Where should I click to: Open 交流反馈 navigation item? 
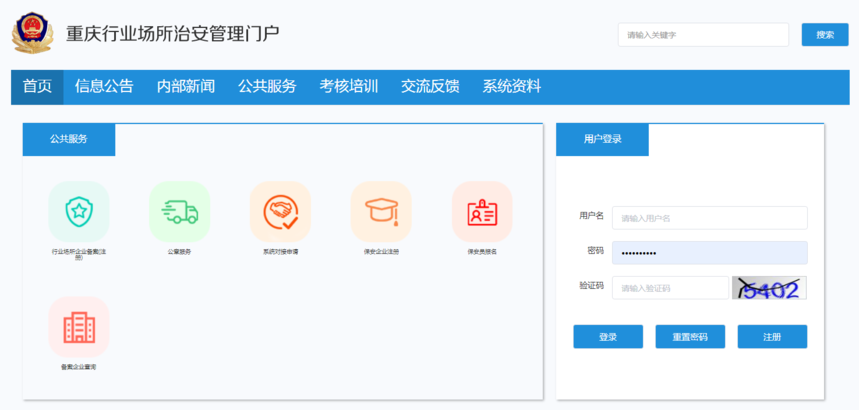click(430, 87)
